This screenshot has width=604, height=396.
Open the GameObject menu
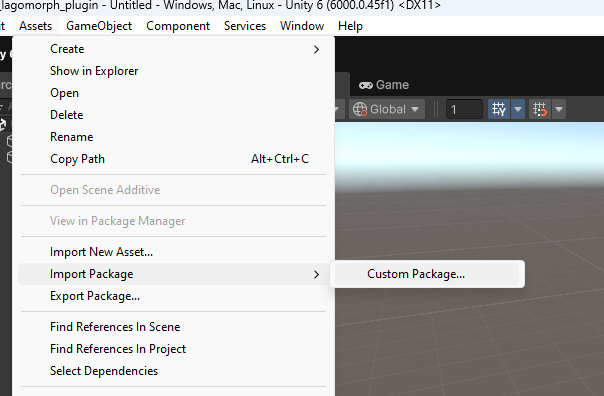pyautogui.click(x=99, y=26)
